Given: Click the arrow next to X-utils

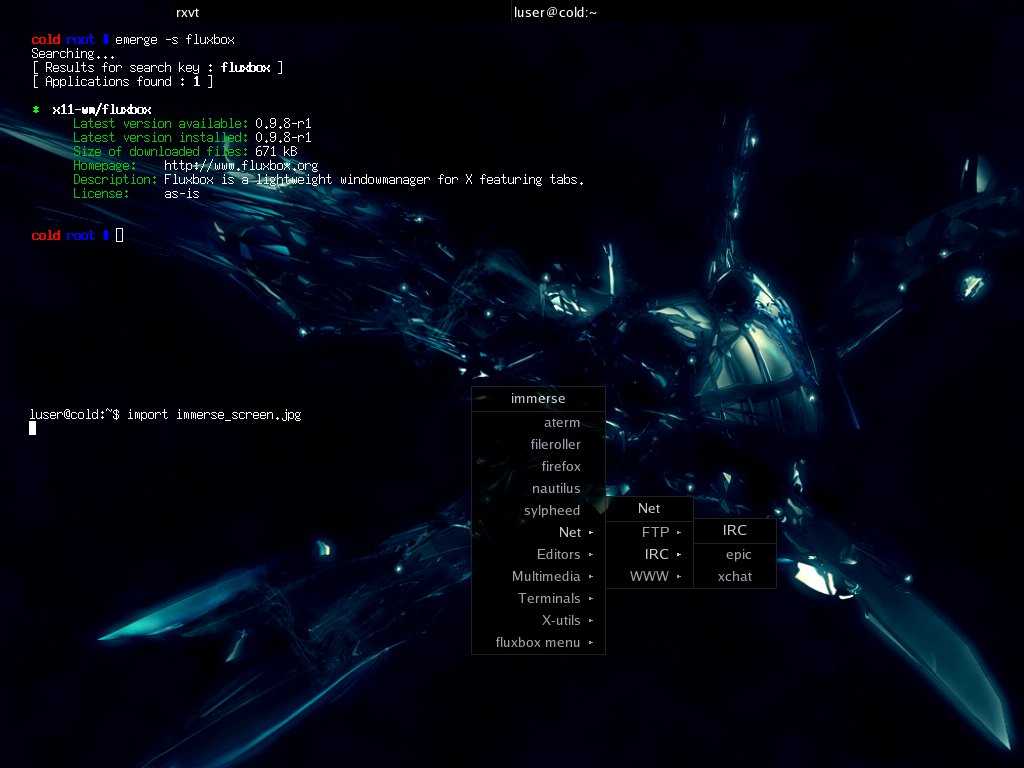Looking at the screenshot, I should click(x=591, y=620).
